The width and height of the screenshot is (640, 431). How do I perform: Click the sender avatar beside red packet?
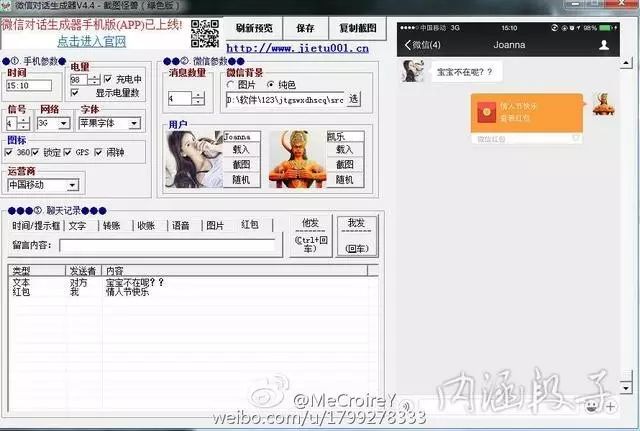click(x=603, y=104)
